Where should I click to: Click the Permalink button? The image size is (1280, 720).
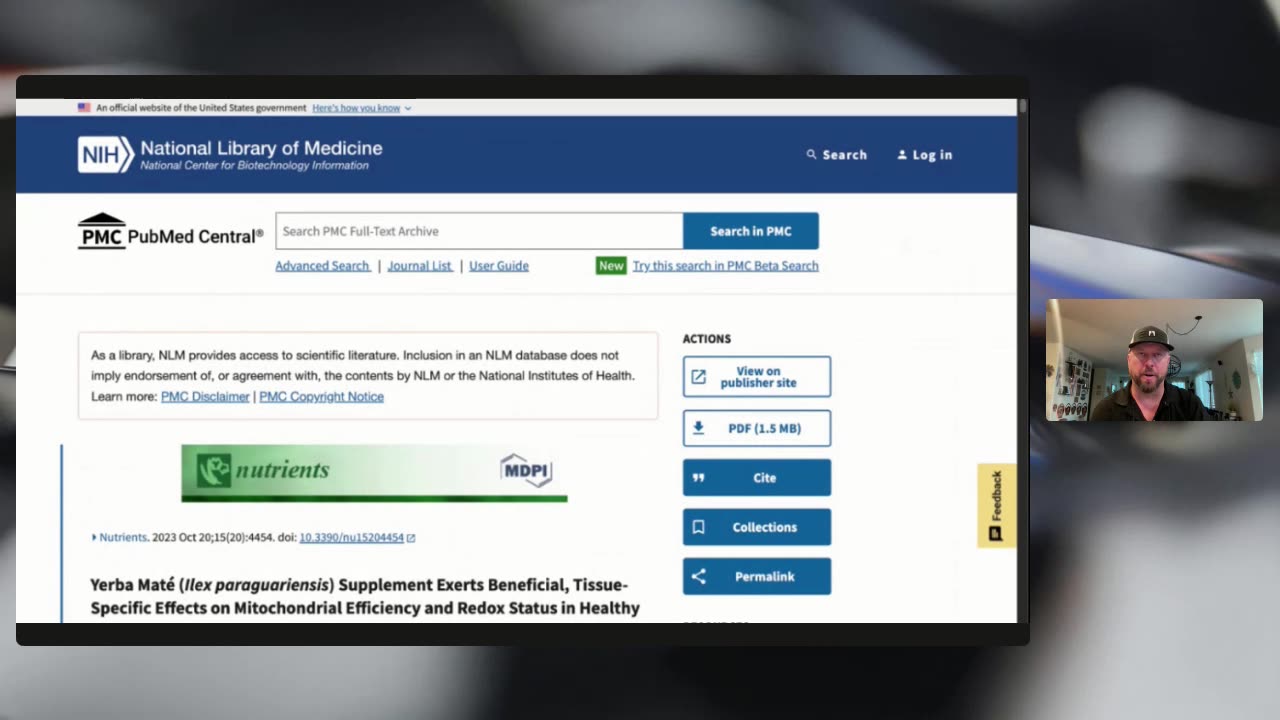click(757, 577)
